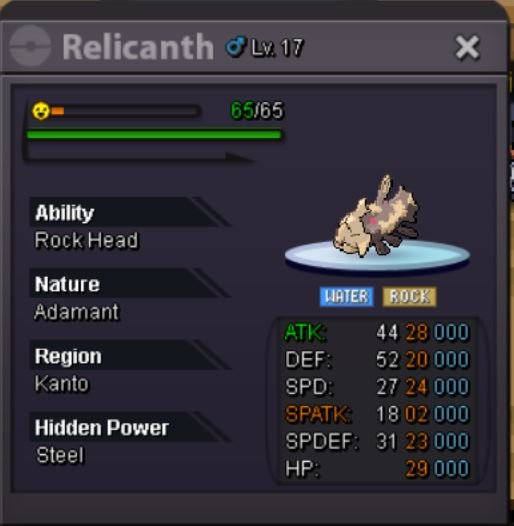Click the HP stat row

(376, 468)
